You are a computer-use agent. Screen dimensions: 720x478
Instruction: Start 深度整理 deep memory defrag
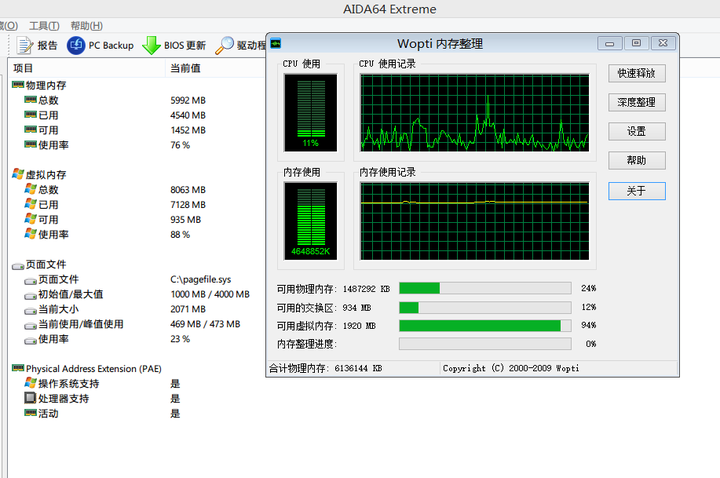pyautogui.click(x=636, y=102)
